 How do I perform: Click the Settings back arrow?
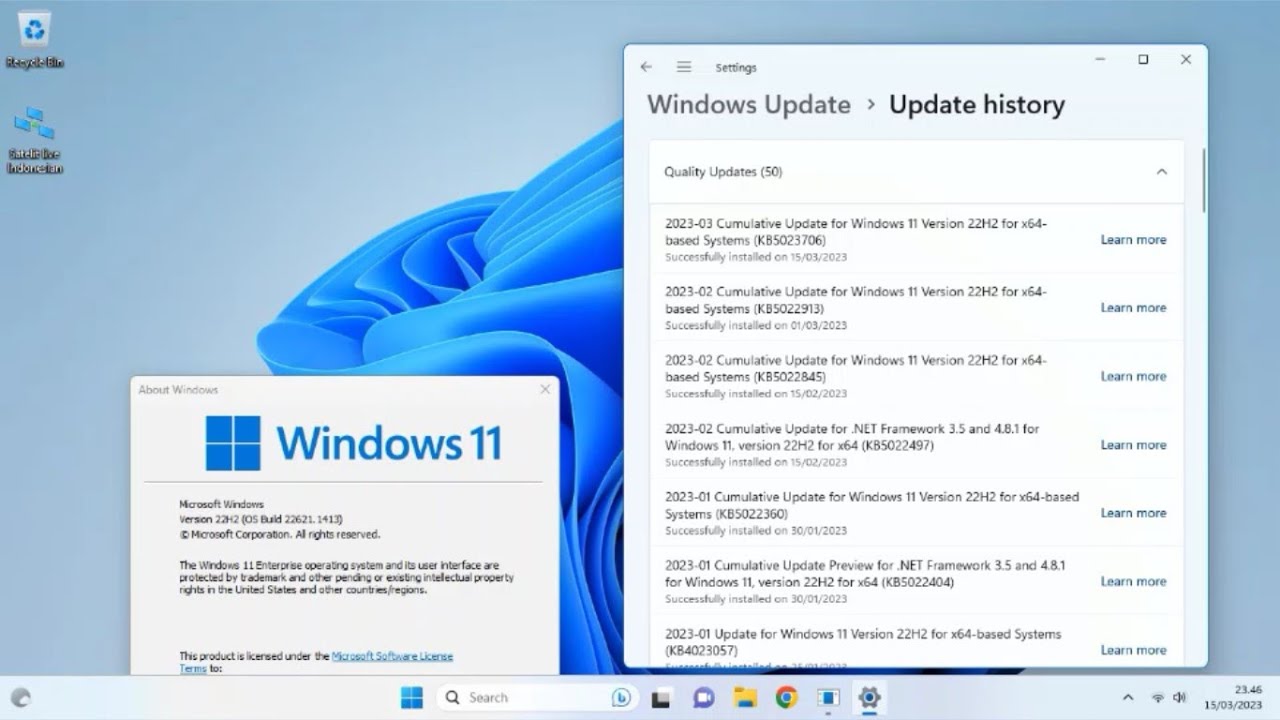click(646, 67)
